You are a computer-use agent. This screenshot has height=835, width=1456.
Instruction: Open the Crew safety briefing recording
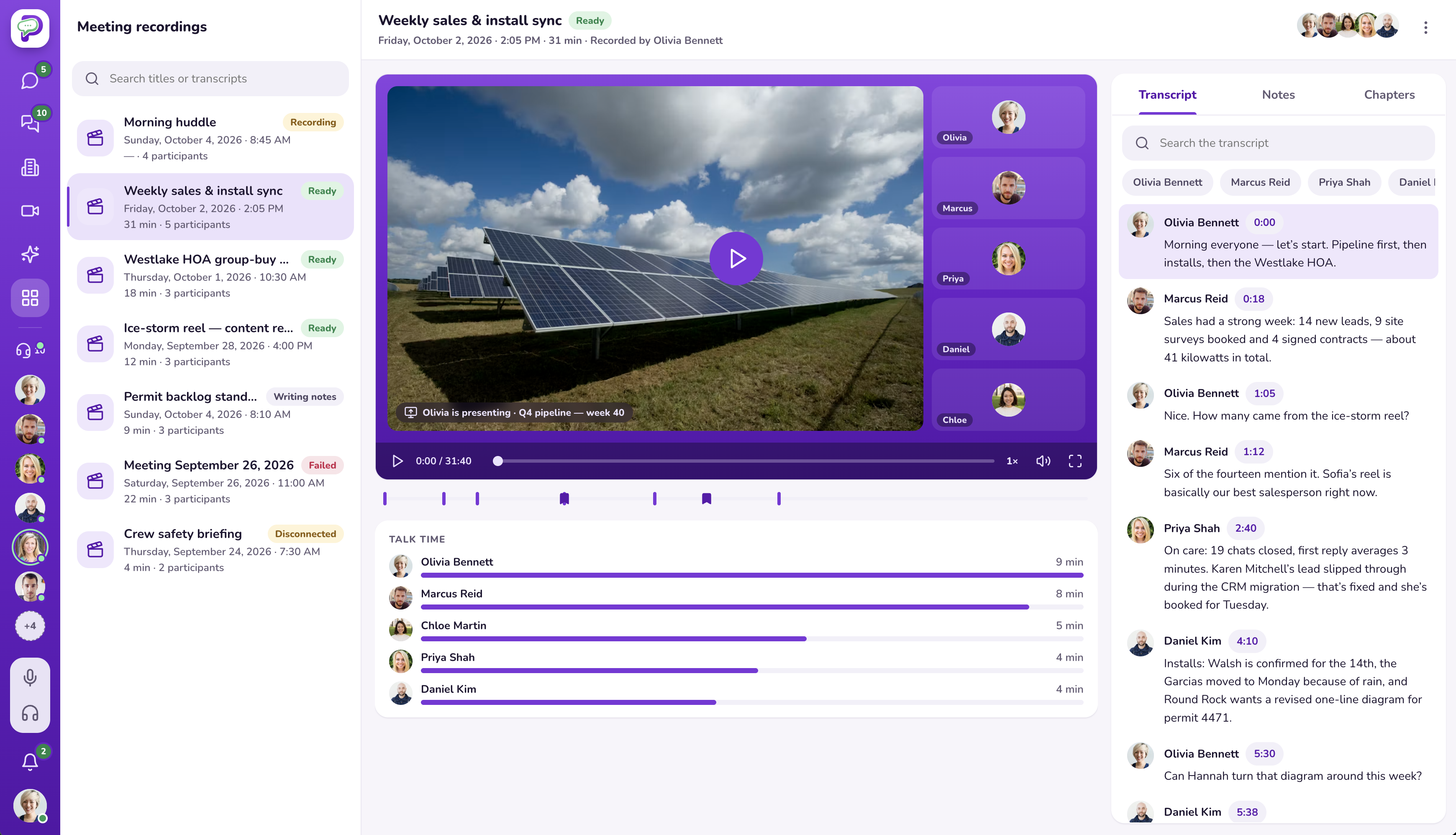[x=210, y=549]
